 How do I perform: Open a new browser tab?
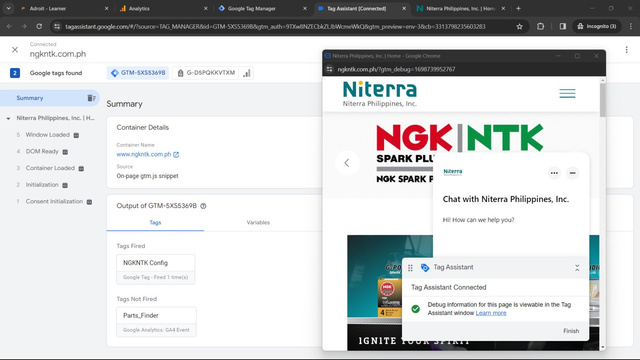[518, 8]
